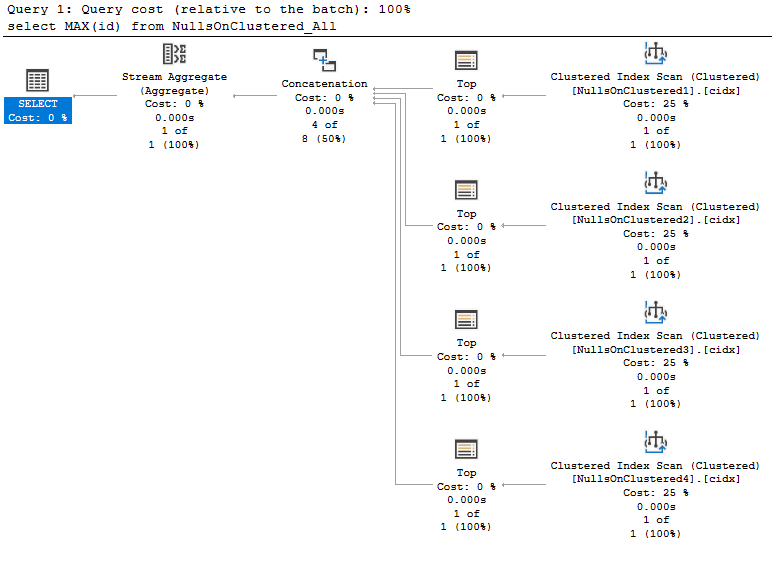772x570 pixels.
Task: Select the first Top operator icon
Action: (466, 60)
